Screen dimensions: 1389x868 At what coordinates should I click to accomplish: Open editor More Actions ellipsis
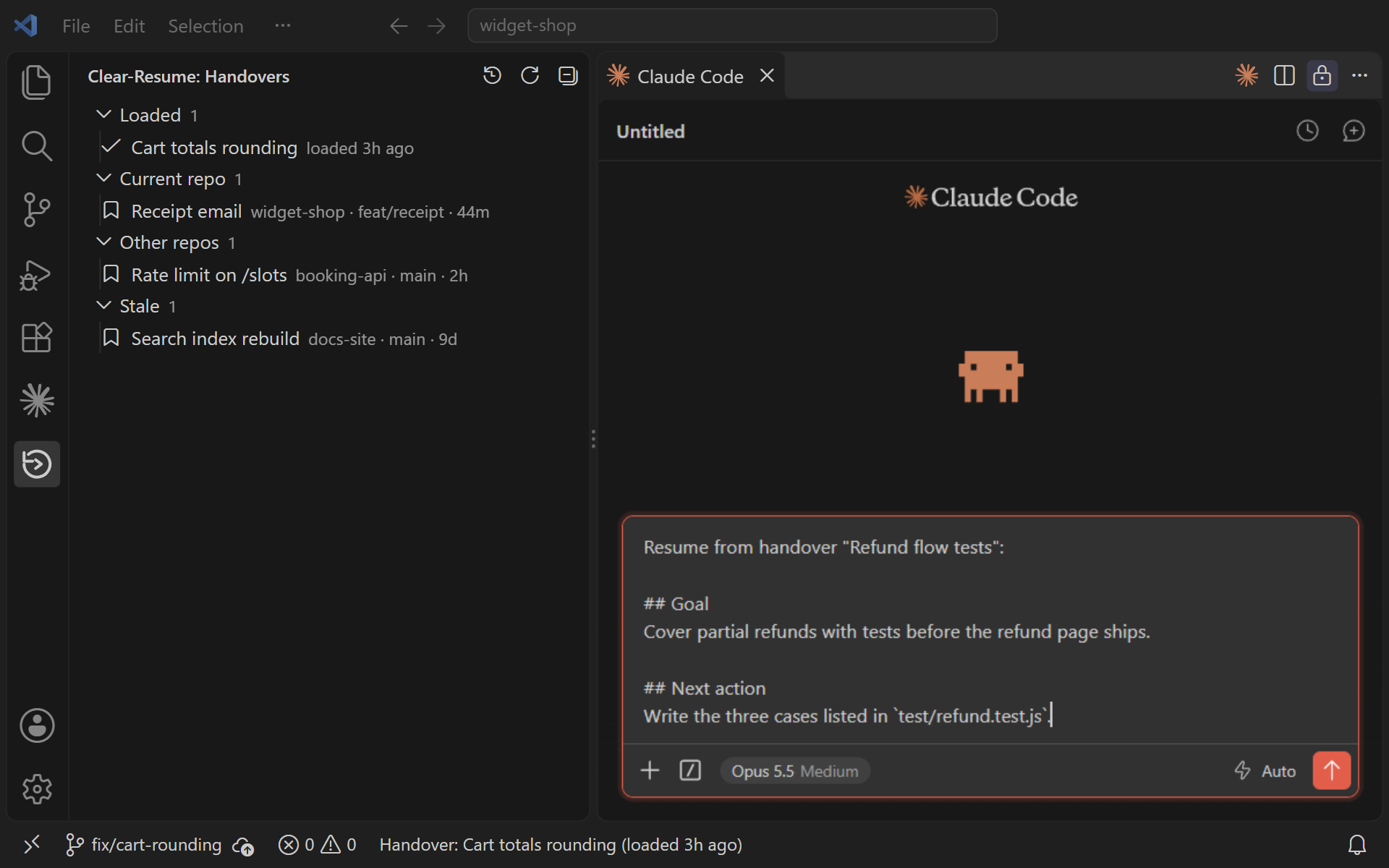(x=1359, y=75)
